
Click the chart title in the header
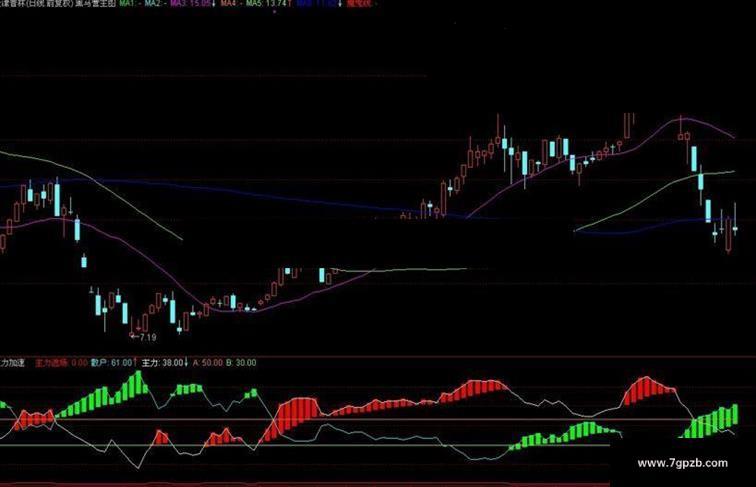click(57, 3)
